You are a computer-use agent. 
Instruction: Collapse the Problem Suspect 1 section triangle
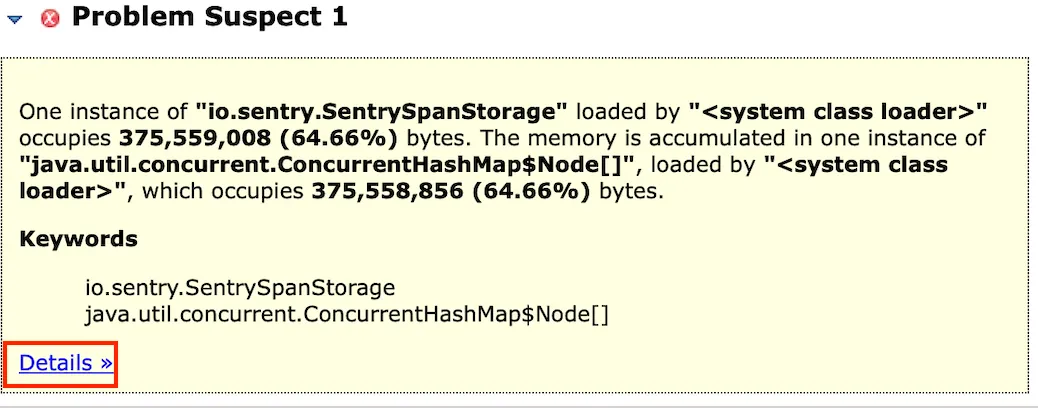[x=14, y=19]
